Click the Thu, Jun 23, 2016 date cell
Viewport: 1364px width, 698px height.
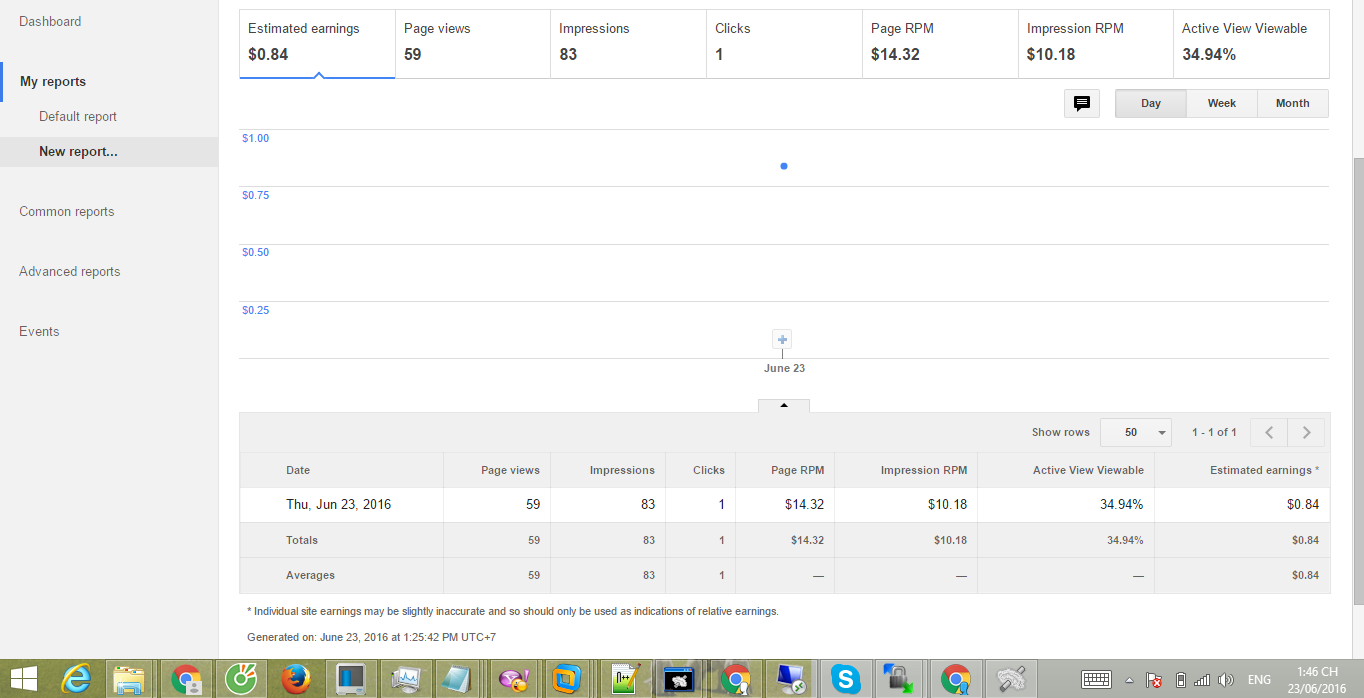(x=338, y=504)
